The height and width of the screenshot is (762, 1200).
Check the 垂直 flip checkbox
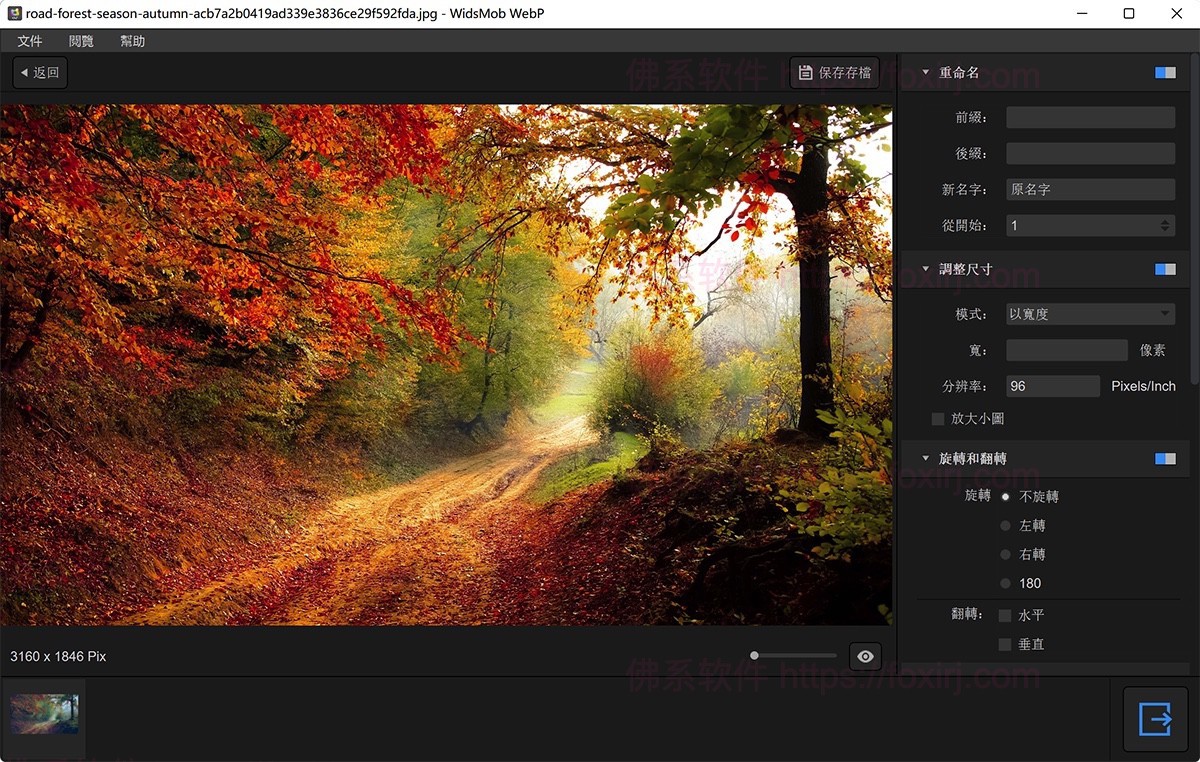tap(1005, 644)
